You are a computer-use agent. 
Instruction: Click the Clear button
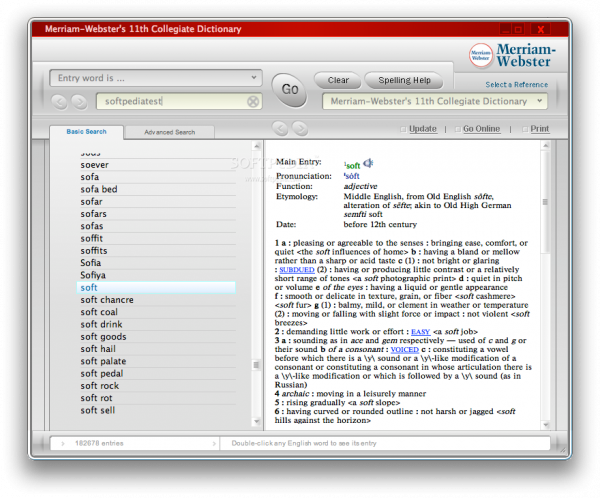338,80
